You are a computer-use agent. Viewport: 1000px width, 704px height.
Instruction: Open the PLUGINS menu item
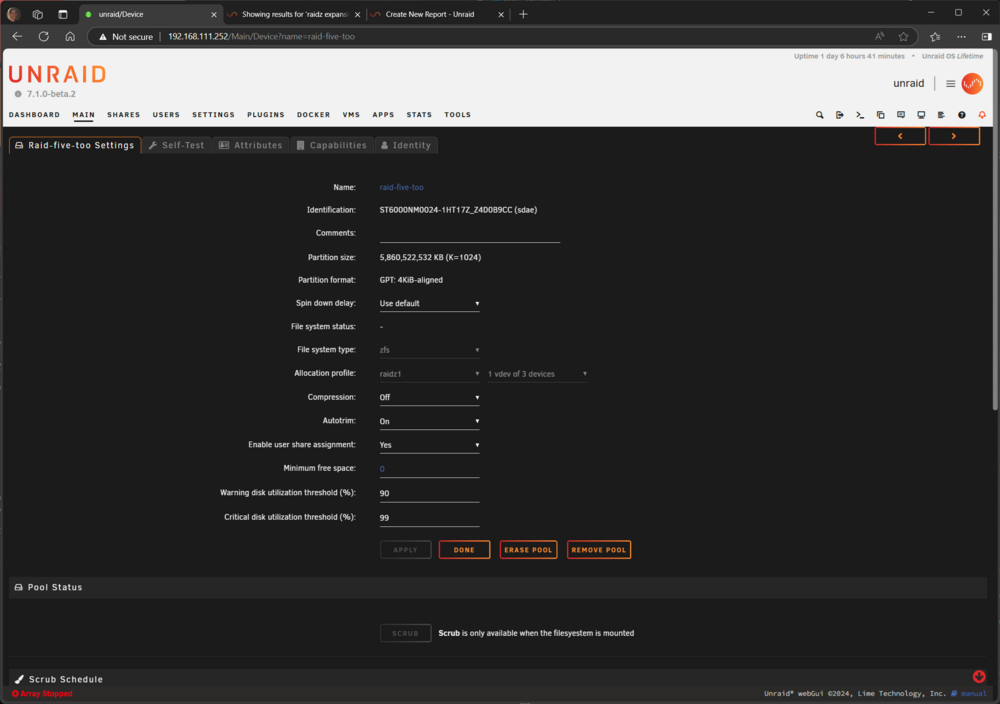click(266, 115)
